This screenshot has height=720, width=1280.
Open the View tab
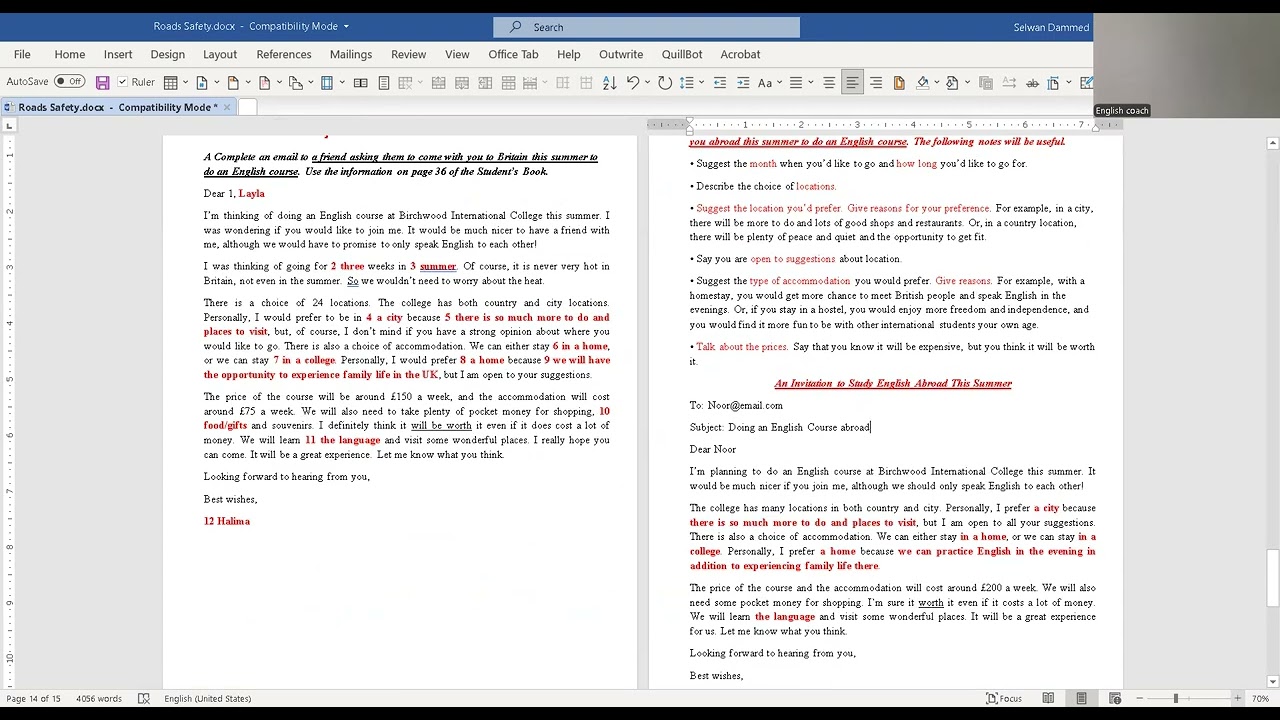click(457, 54)
